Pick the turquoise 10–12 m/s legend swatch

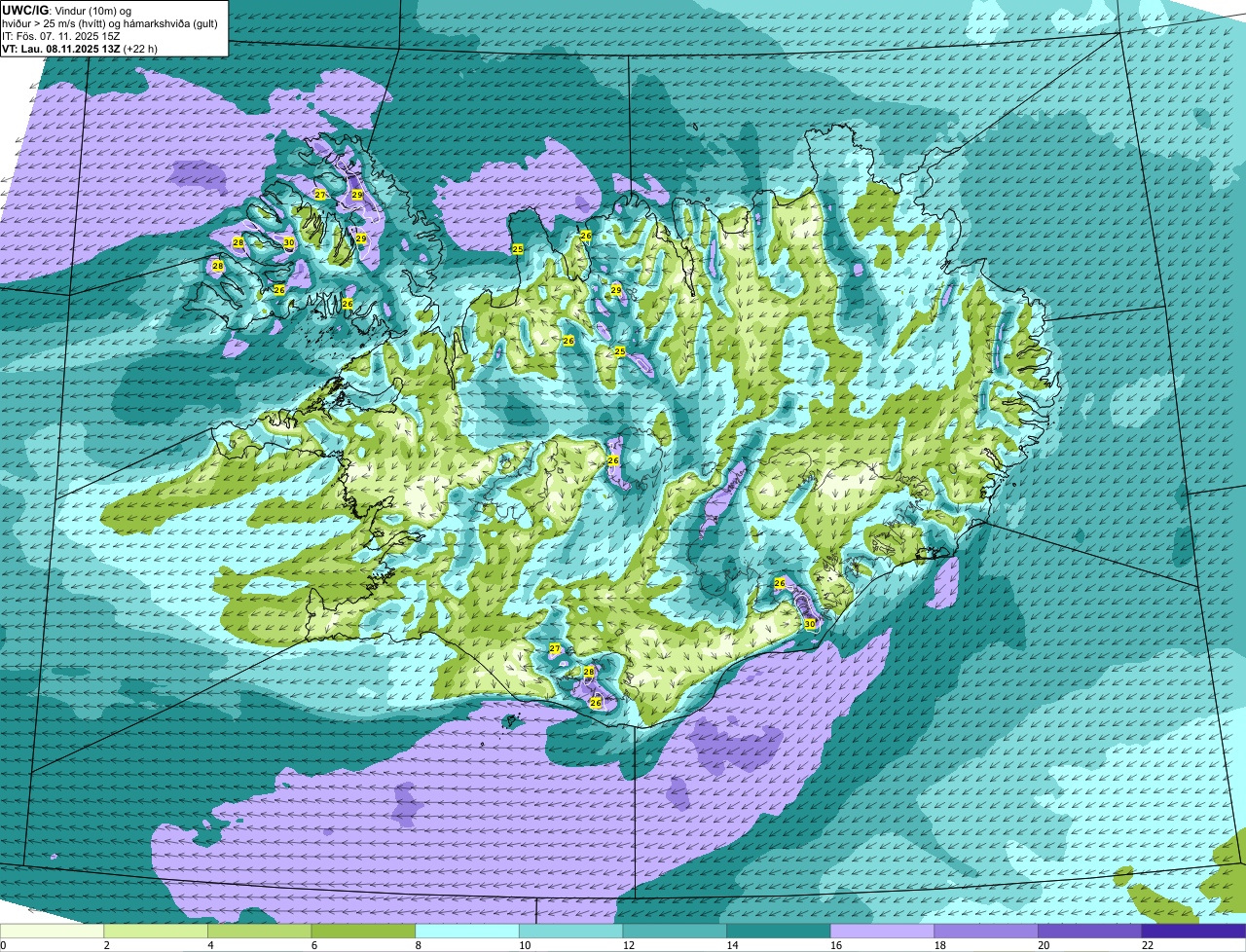(x=571, y=931)
